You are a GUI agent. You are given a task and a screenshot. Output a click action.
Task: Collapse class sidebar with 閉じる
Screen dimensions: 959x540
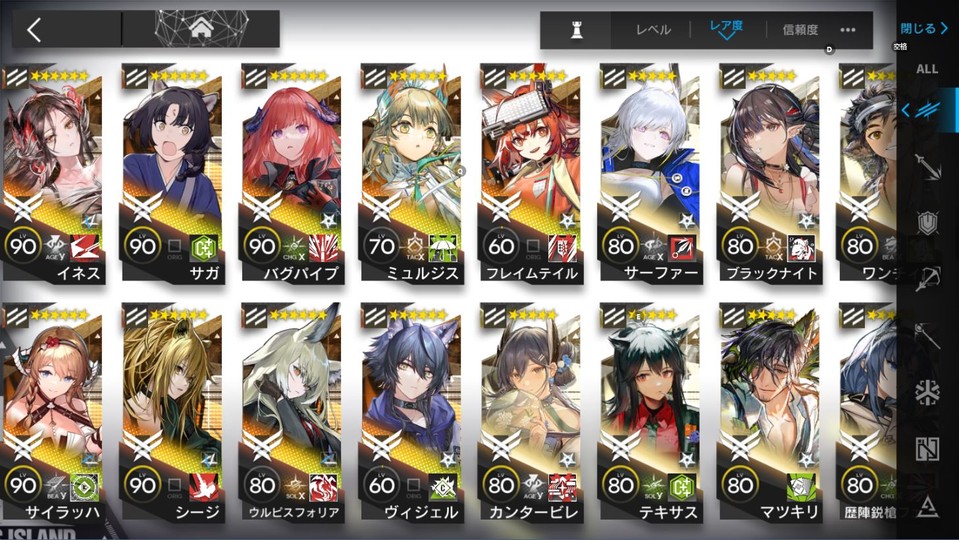pyautogui.click(x=923, y=28)
